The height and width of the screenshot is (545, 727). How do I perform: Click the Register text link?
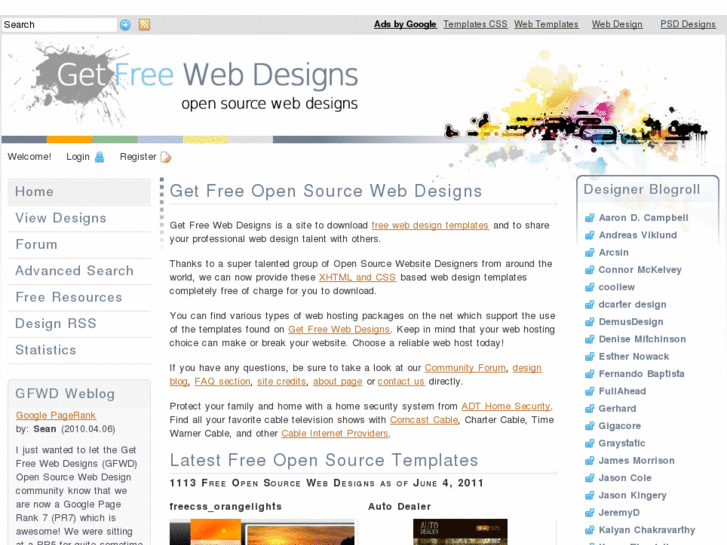coord(138,157)
